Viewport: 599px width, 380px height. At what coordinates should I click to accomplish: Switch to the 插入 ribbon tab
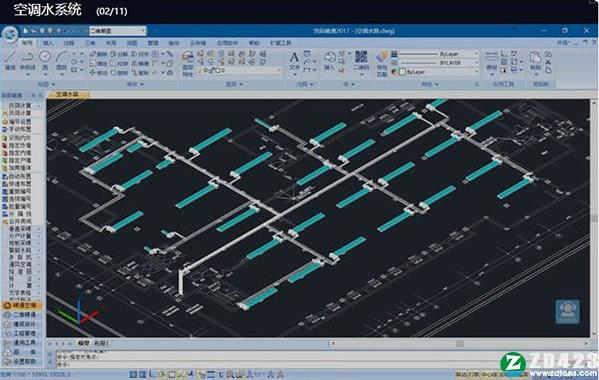(x=48, y=43)
